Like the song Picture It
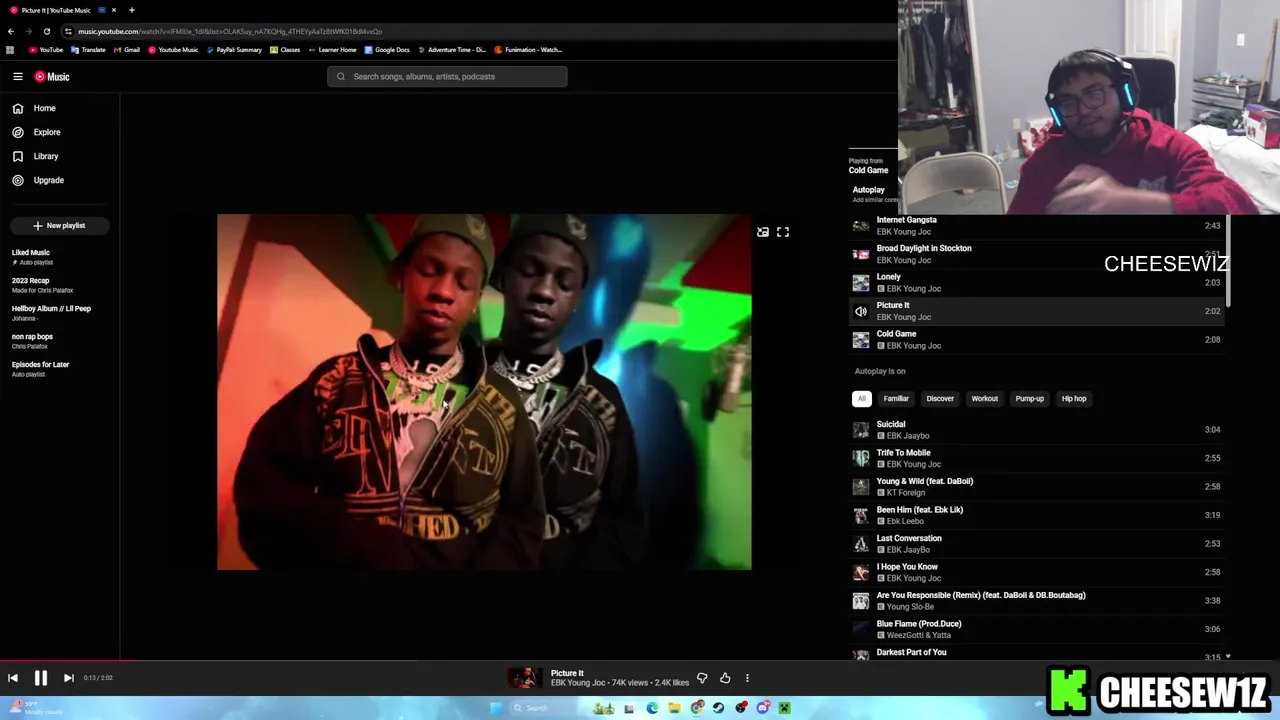 click(725, 678)
